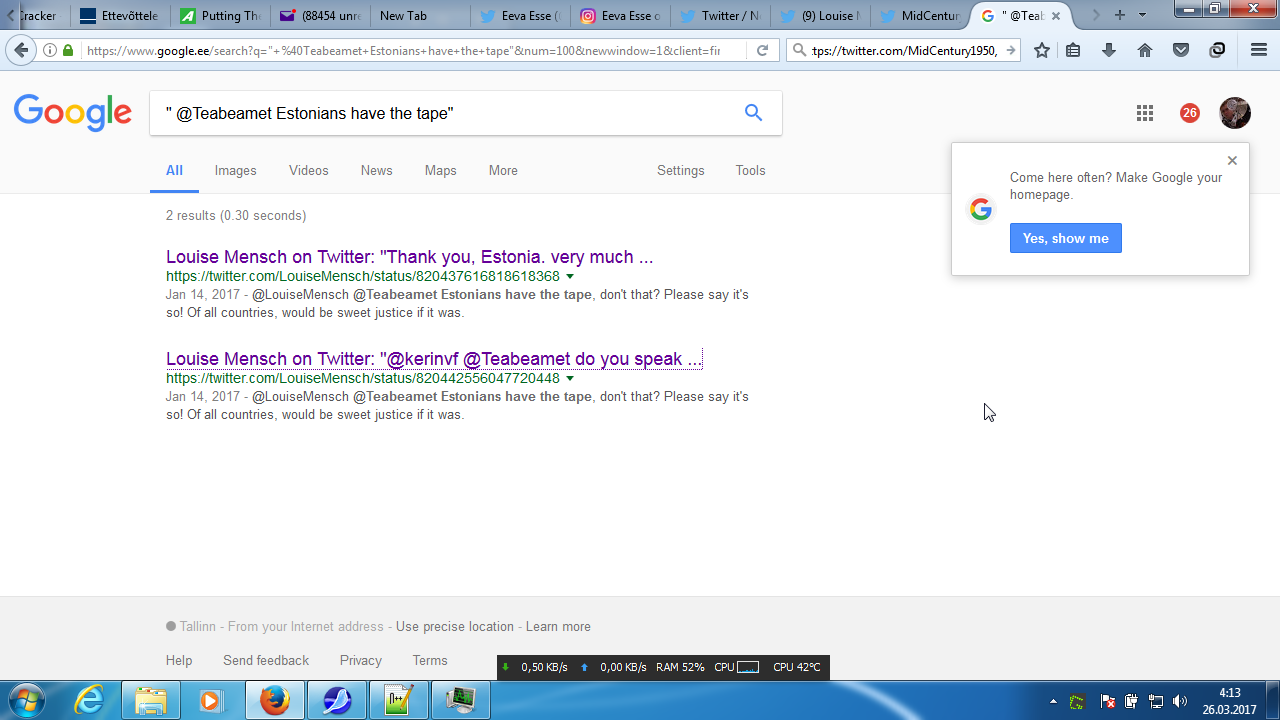Click Use precise location link
The image size is (1280, 720).
click(x=455, y=627)
